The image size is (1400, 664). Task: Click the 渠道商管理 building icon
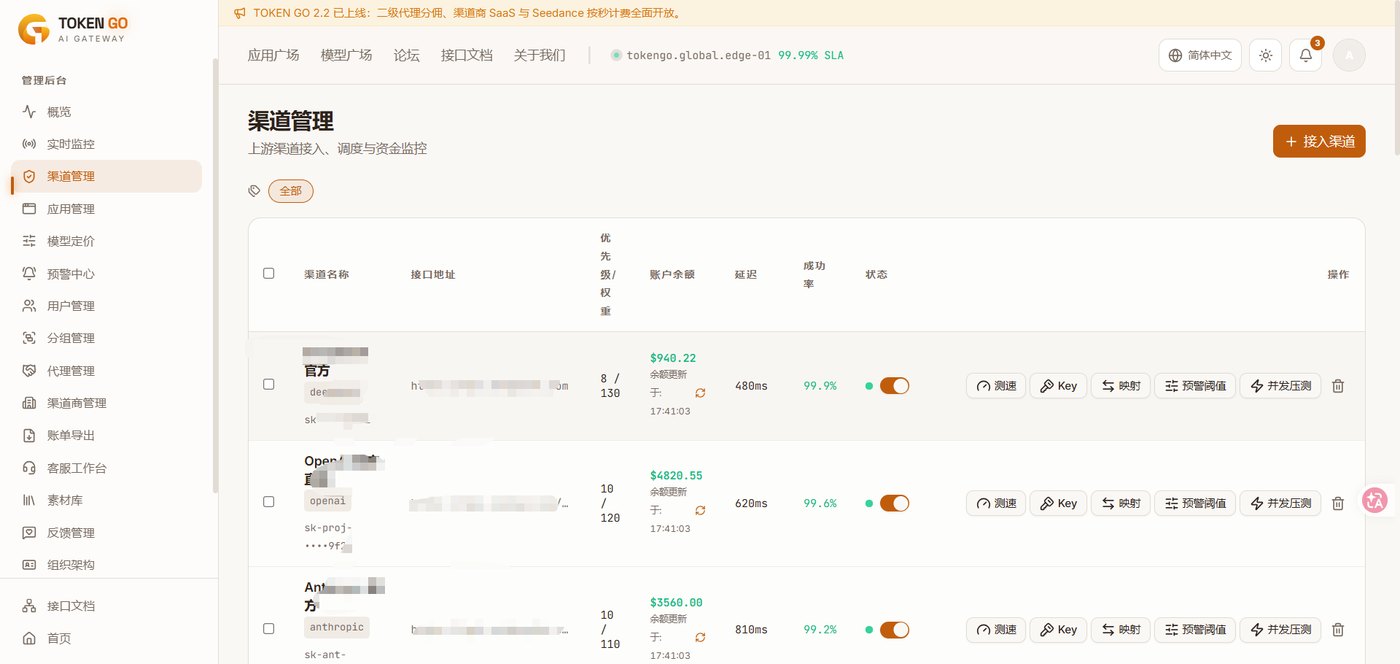29,403
